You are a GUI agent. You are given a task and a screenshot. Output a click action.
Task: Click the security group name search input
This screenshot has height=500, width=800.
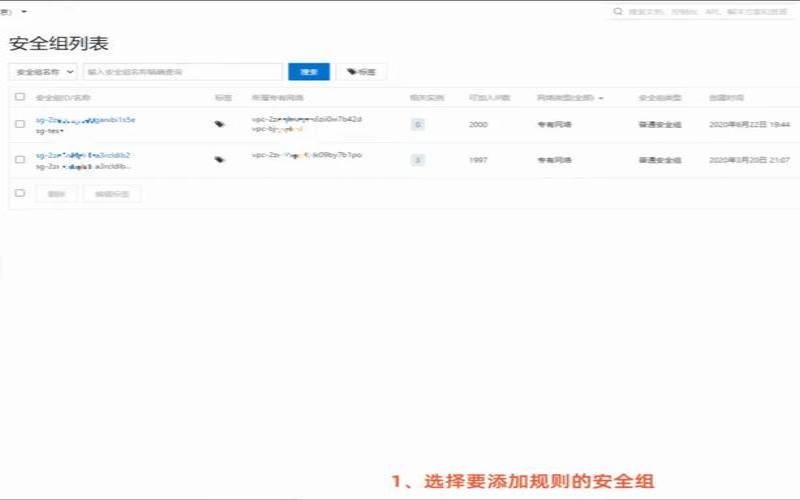(x=183, y=72)
